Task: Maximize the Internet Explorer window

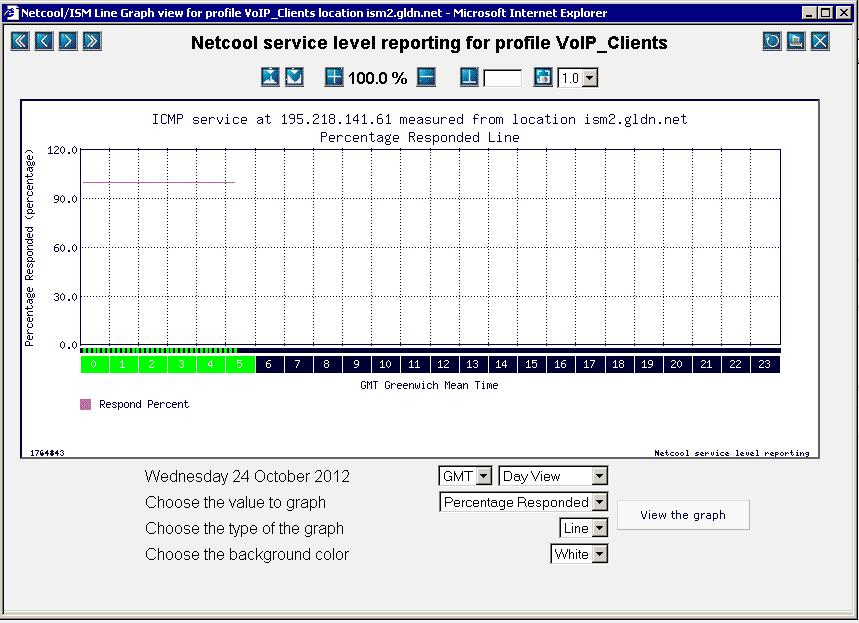Action: tap(826, 12)
